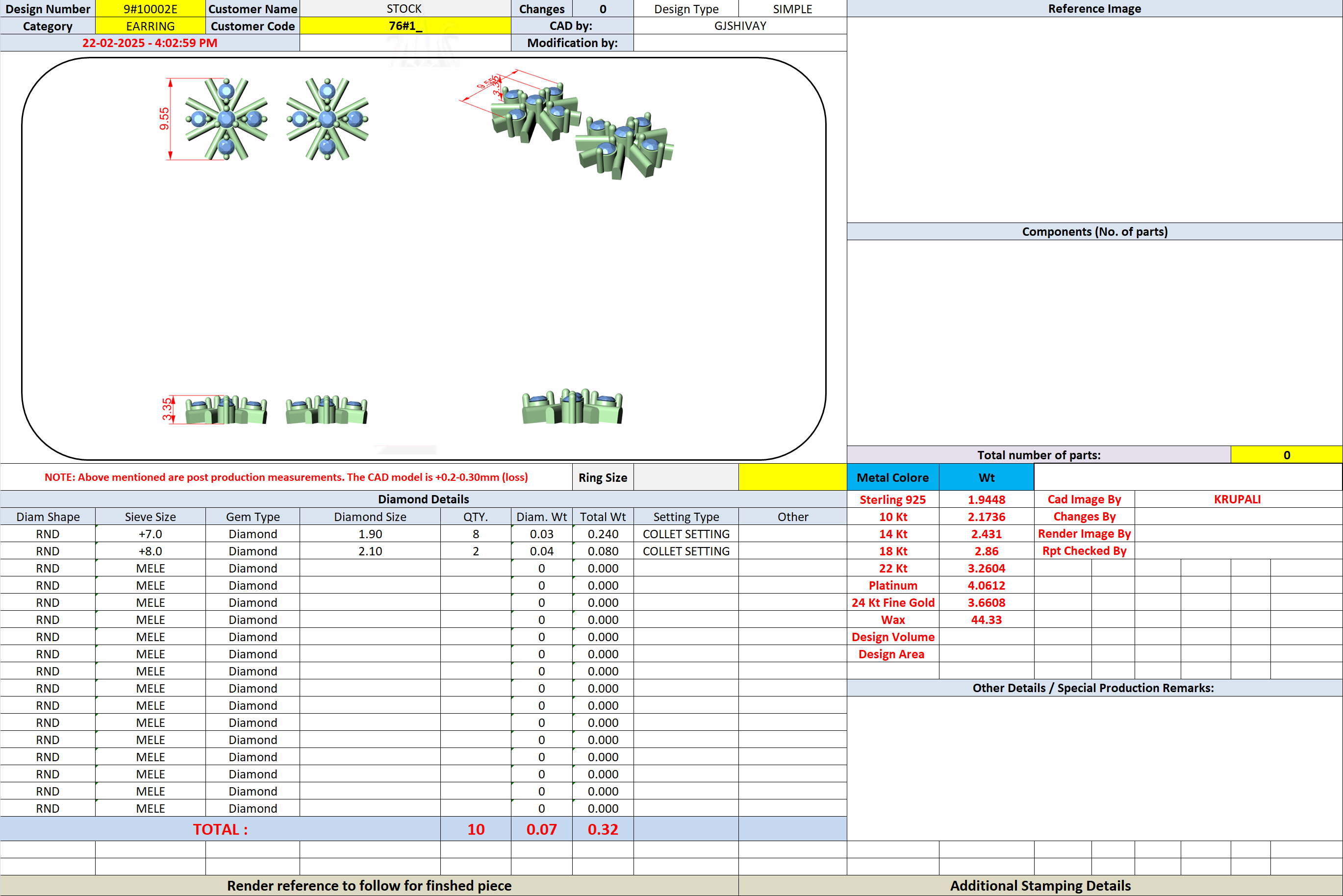This screenshot has width=1343, height=896.
Task: Select total number of parts yellow cell
Action: [x=1287, y=455]
